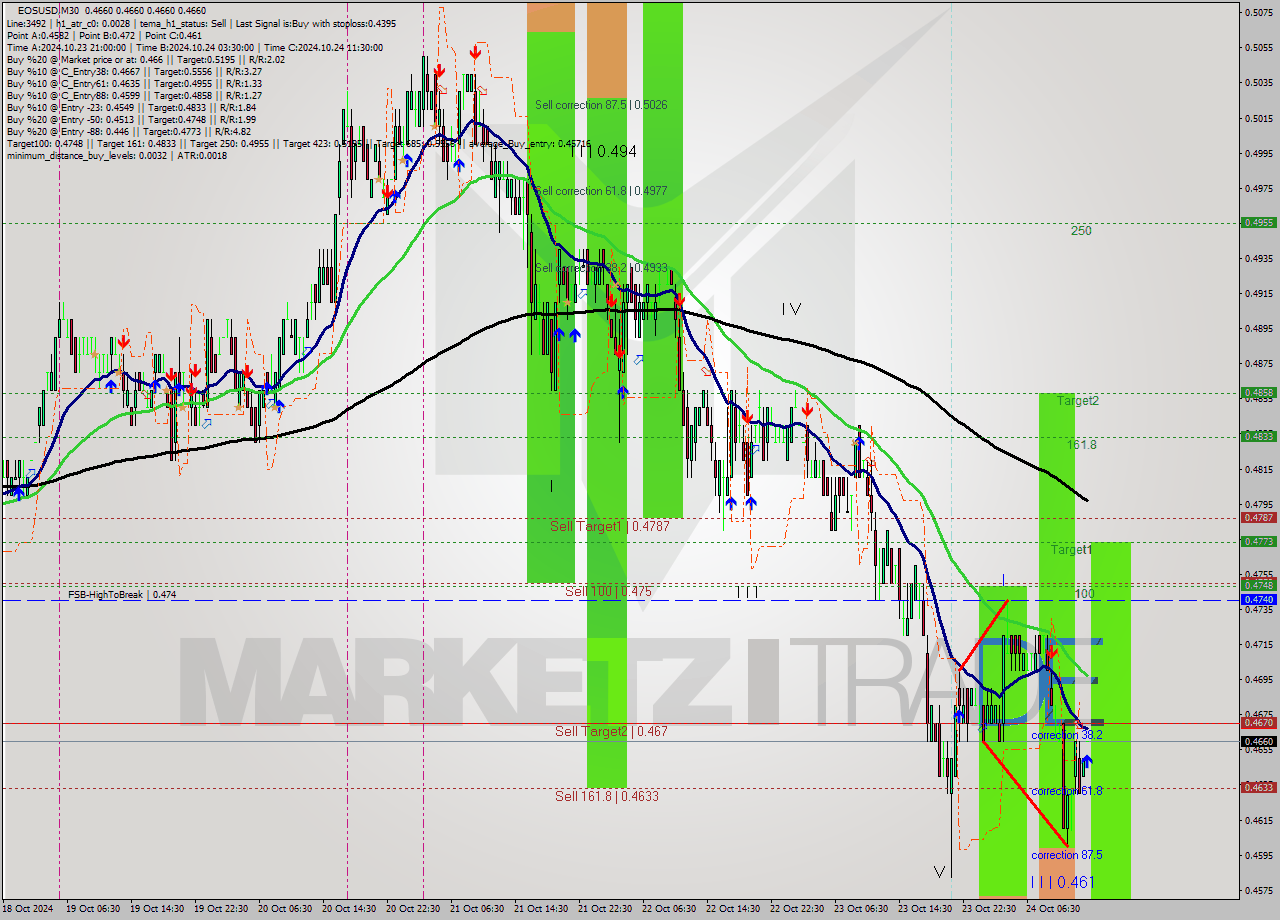Viewport: 1280px width, 920px height.
Task: Click the '250' target level label
Action: [1081, 230]
